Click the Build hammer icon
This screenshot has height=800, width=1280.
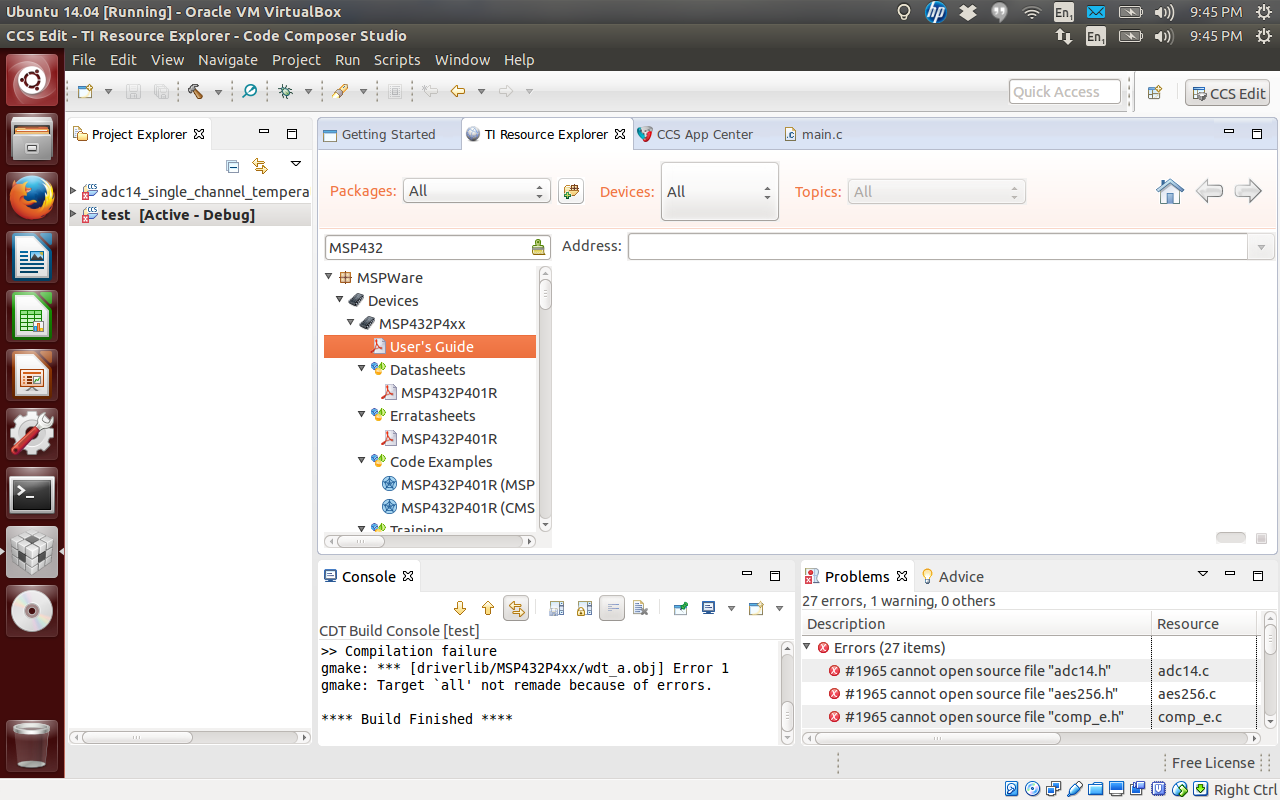click(195, 92)
